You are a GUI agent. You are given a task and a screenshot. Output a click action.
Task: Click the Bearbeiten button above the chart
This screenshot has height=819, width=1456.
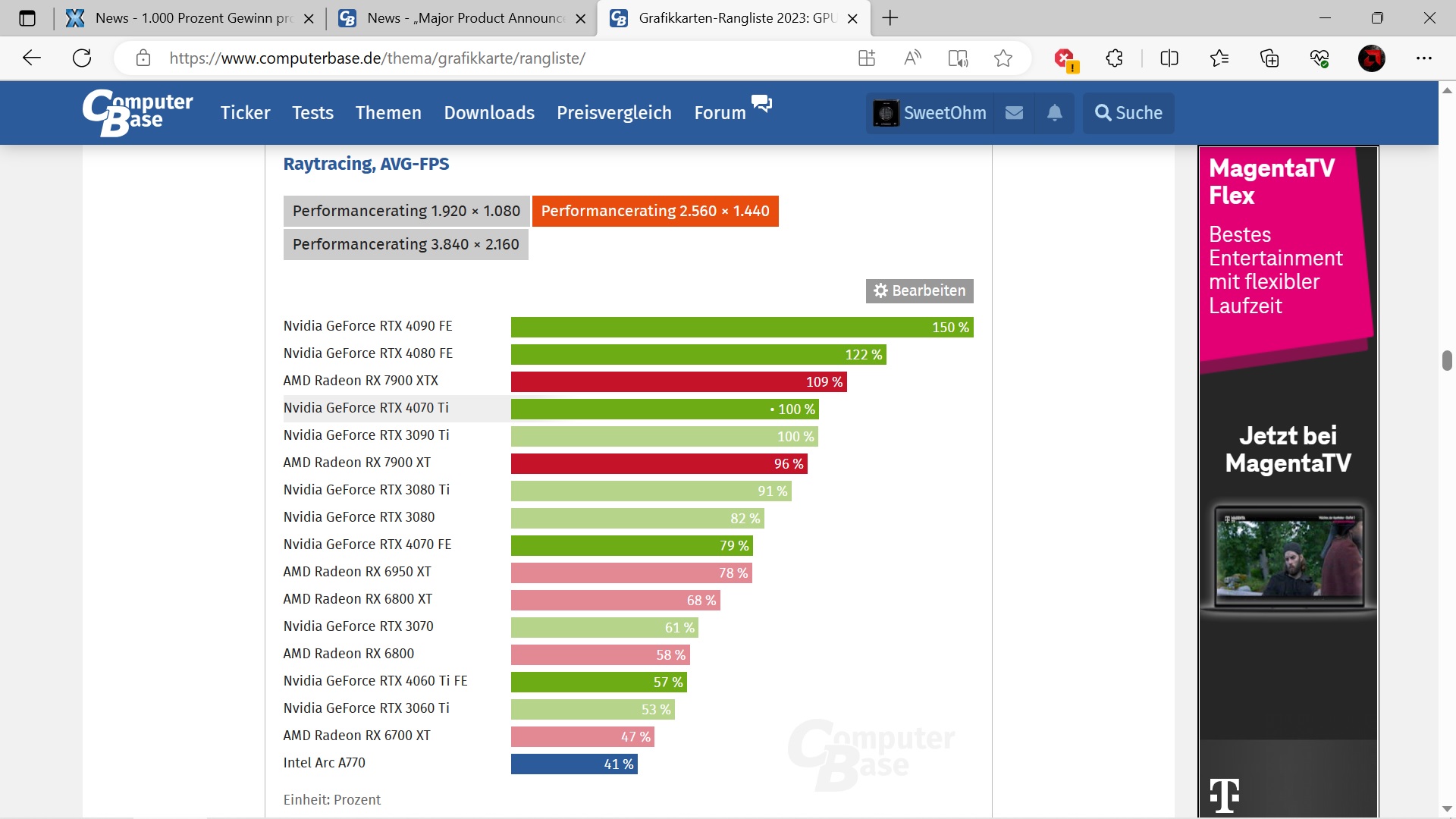[x=919, y=290]
